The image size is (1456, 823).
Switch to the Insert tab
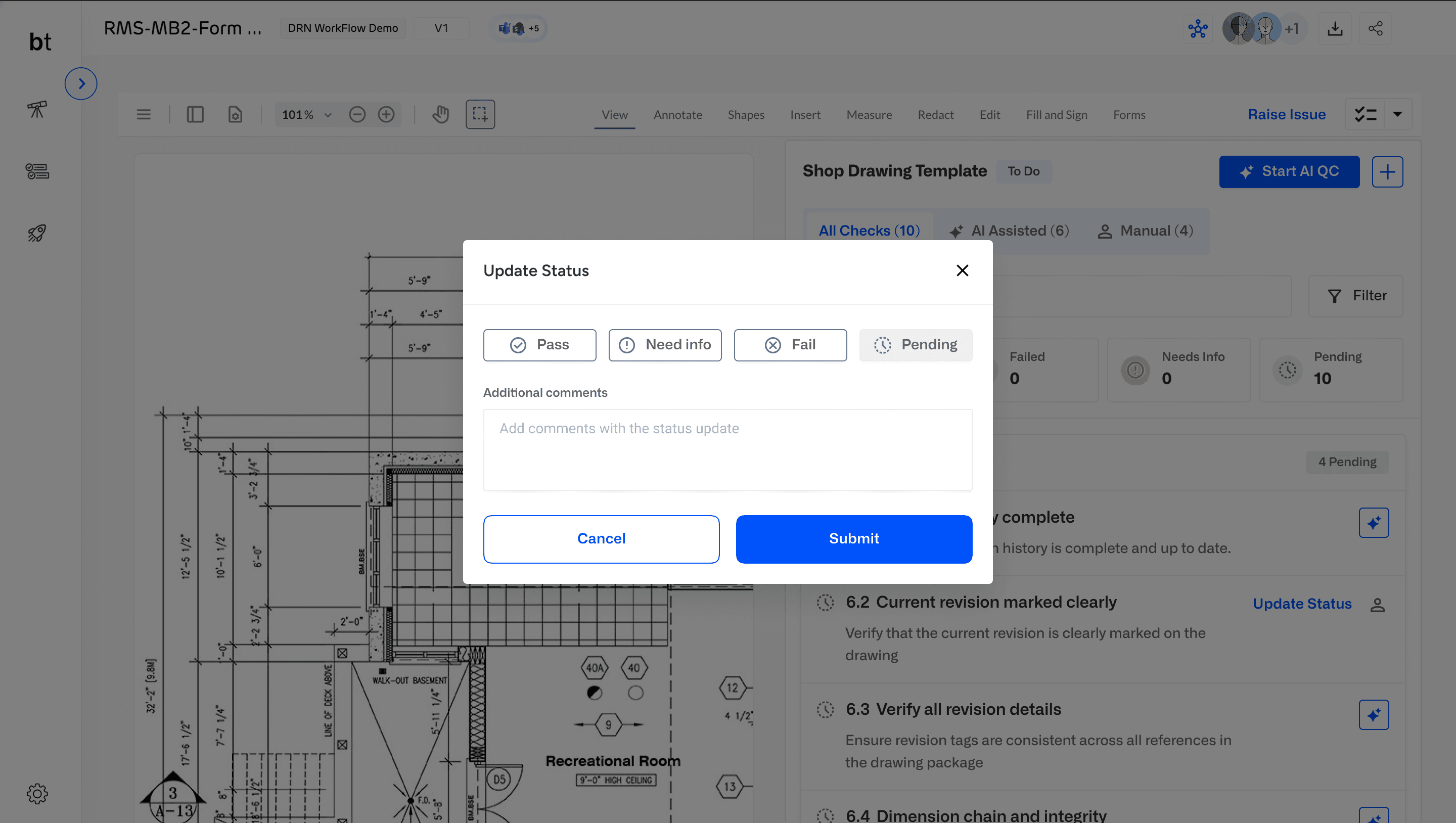click(805, 115)
